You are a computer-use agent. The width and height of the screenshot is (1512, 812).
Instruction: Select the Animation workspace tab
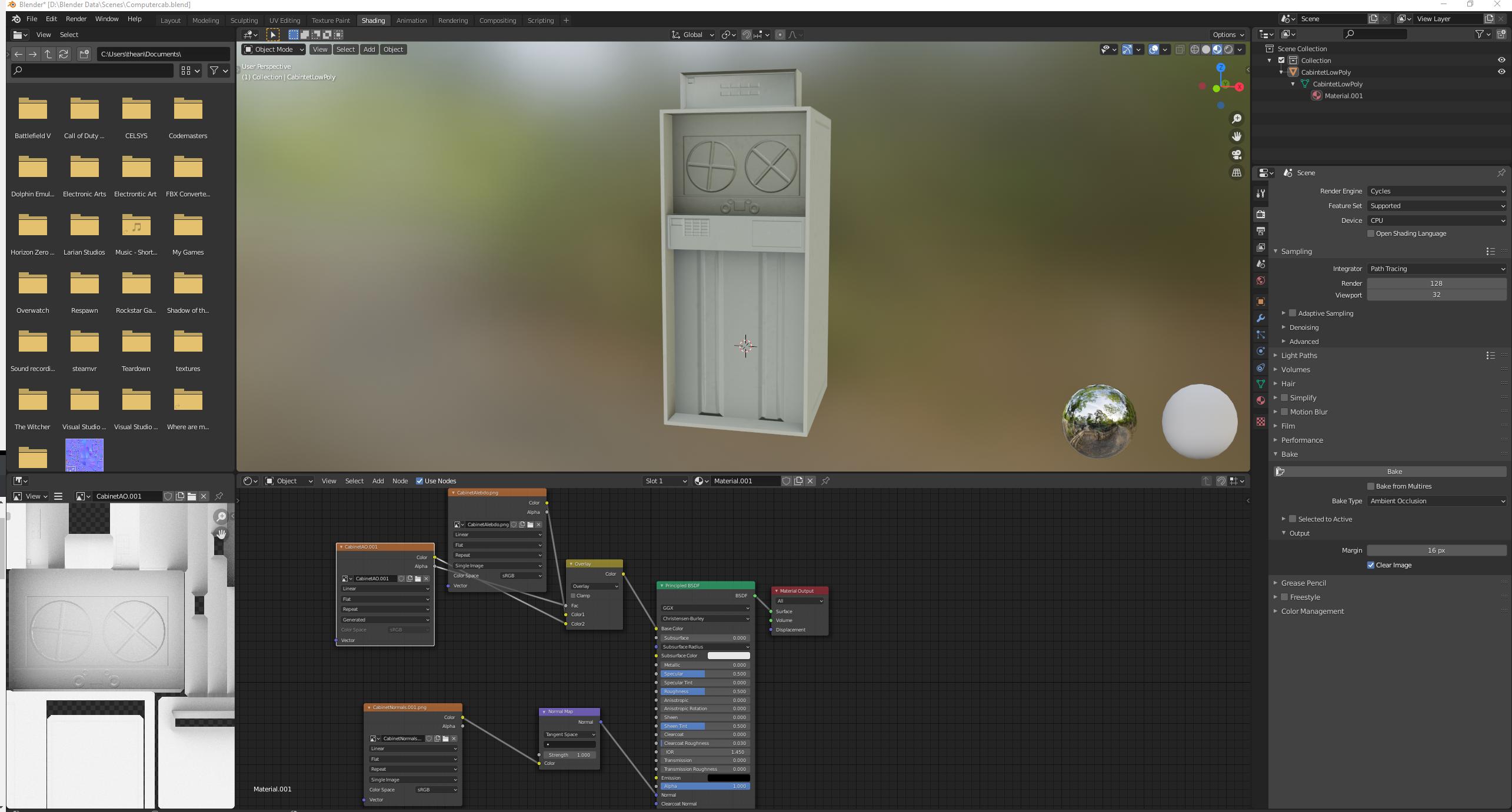411,20
